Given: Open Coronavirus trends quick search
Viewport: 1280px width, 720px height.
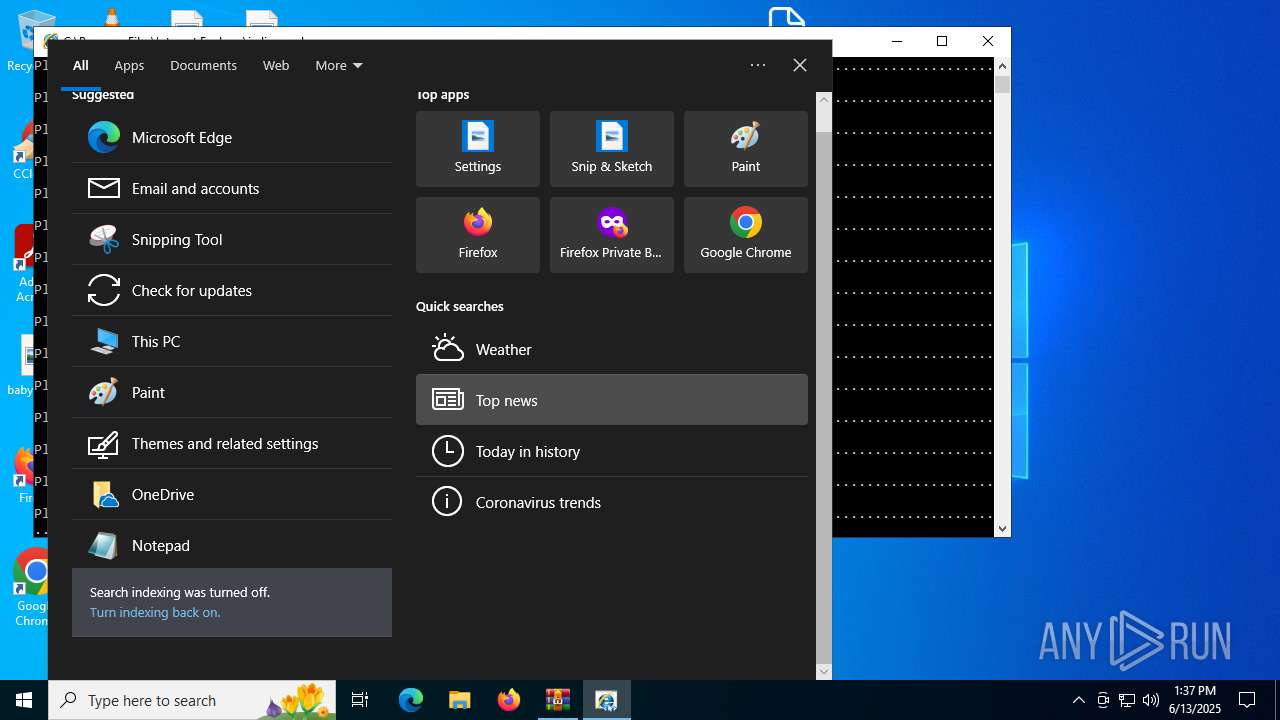Looking at the screenshot, I should point(612,502).
